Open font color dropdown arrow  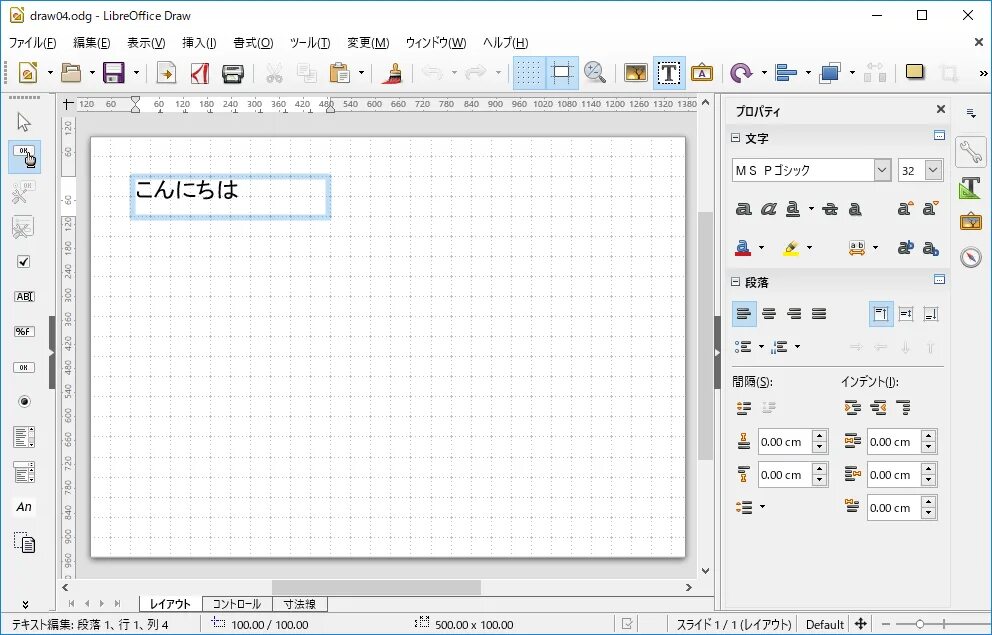tap(762, 247)
